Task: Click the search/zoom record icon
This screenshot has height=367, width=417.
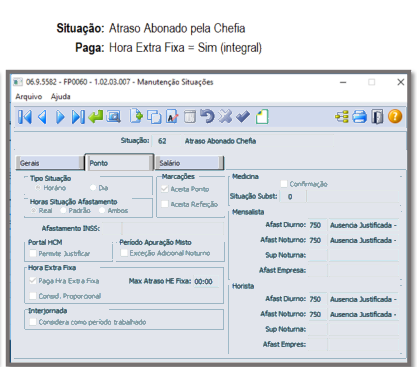Action: coord(113,117)
